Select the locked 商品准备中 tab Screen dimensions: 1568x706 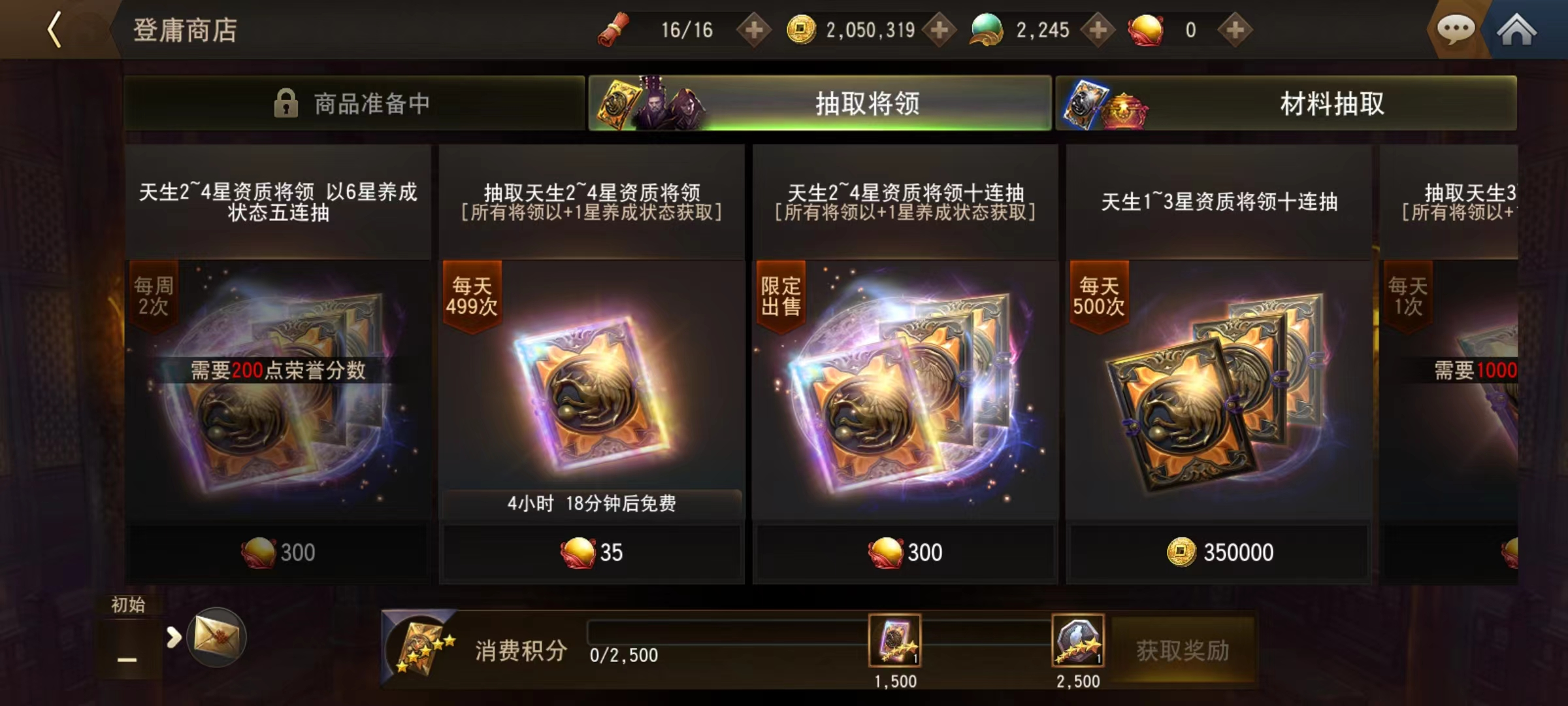coord(354,103)
